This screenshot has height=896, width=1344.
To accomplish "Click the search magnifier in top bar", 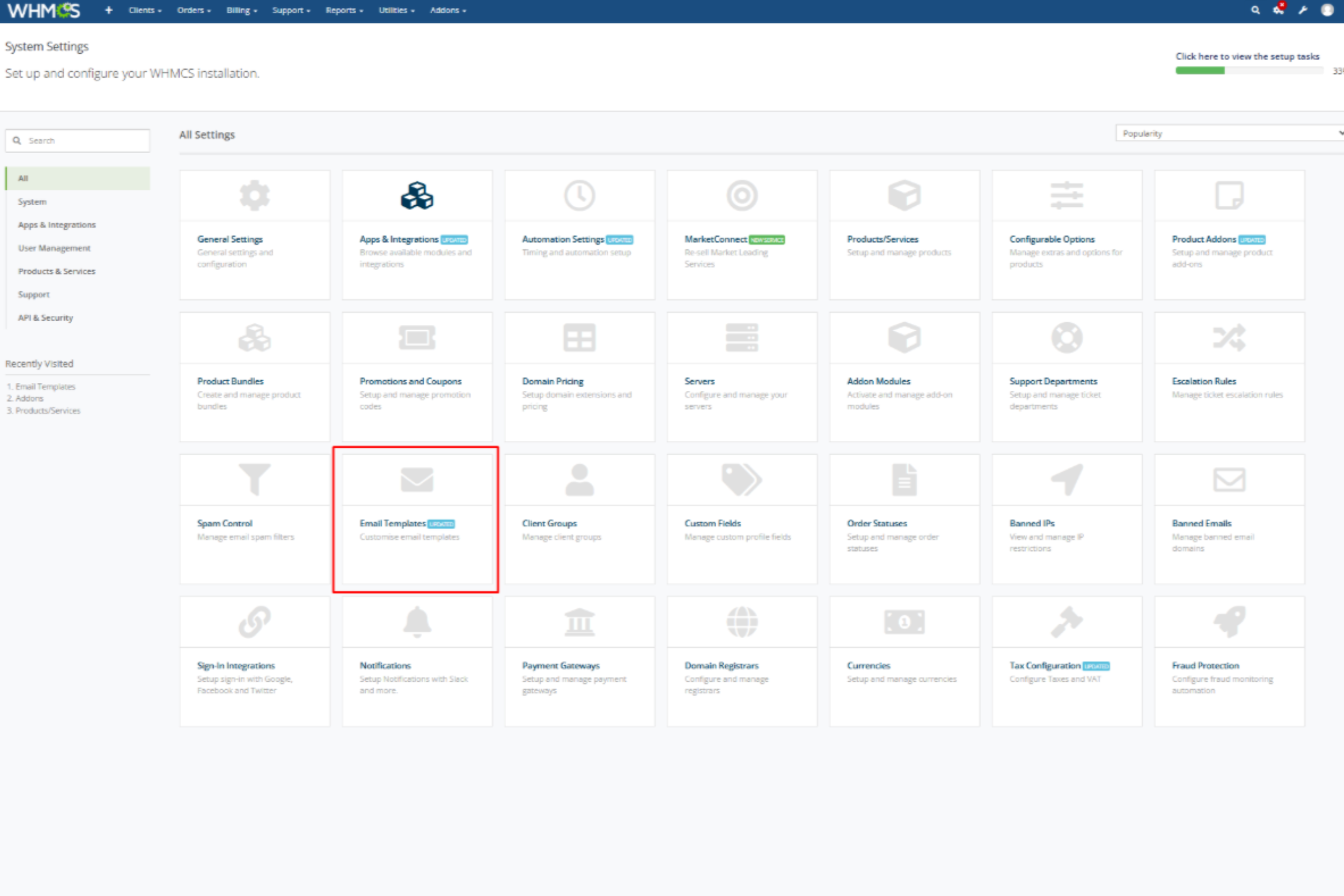I will click(x=1255, y=10).
